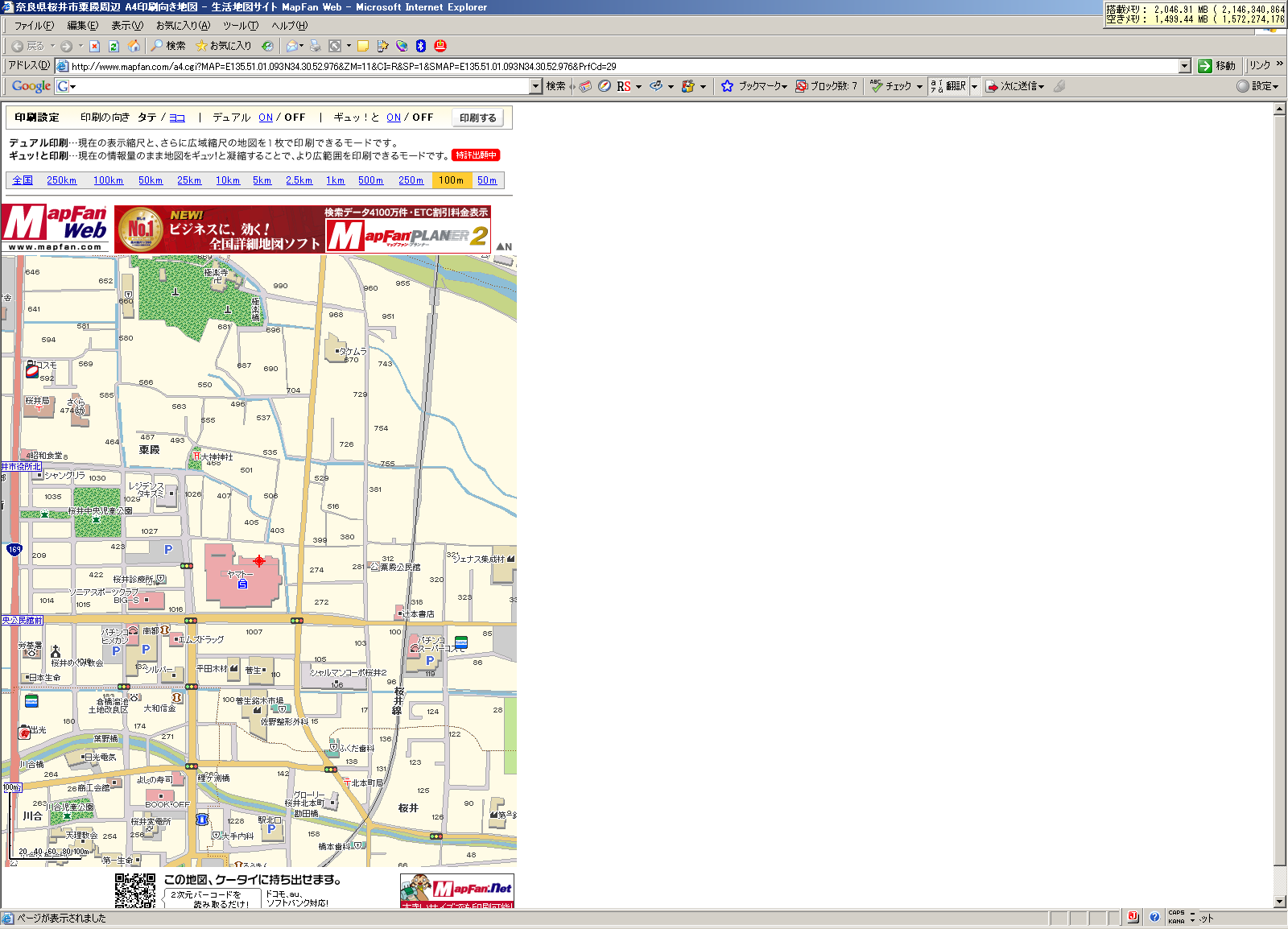Open the Google toolbar 設定 menu
This screenshot has height=929, width=1288.
1258,86
